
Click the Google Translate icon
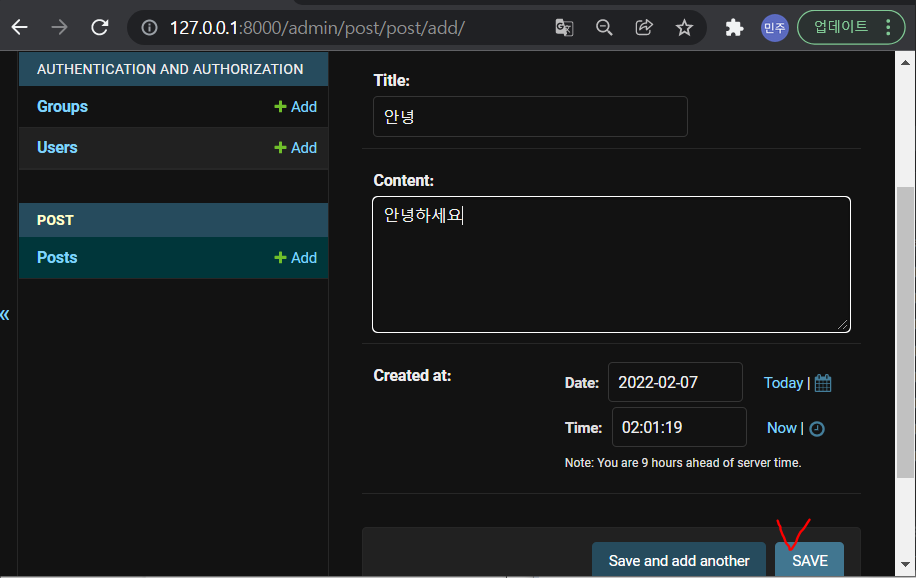(564, 27)
